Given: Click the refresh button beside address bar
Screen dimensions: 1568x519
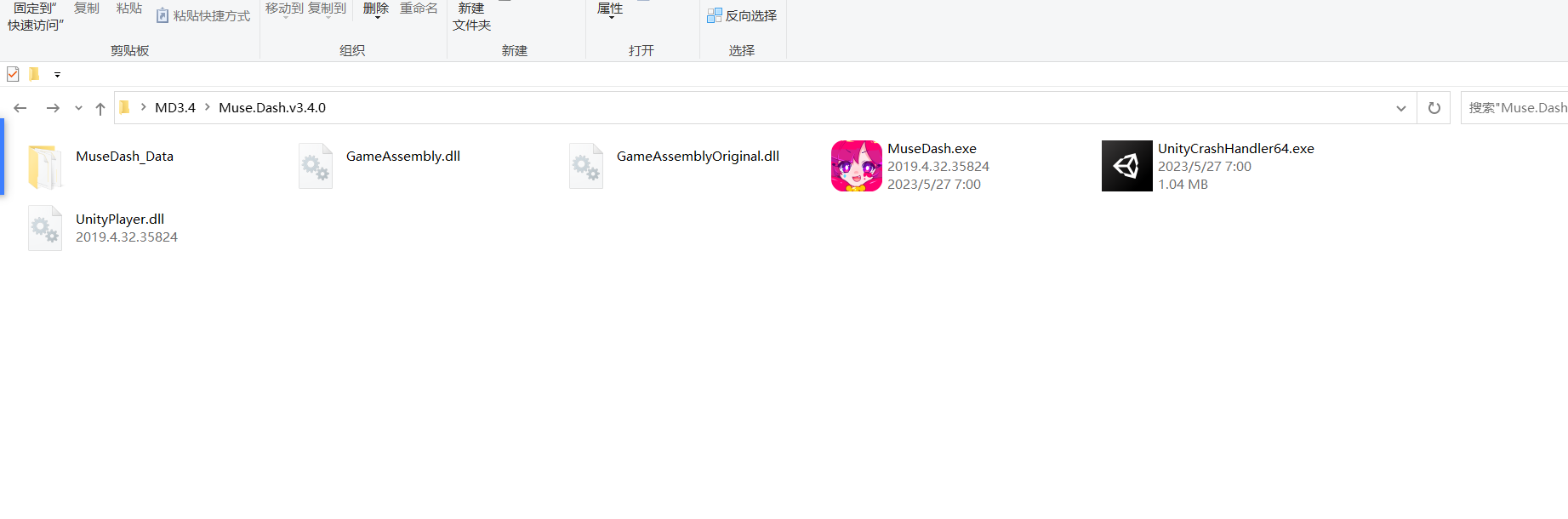Looking at the screenshot, I should tap(1434, 108).
